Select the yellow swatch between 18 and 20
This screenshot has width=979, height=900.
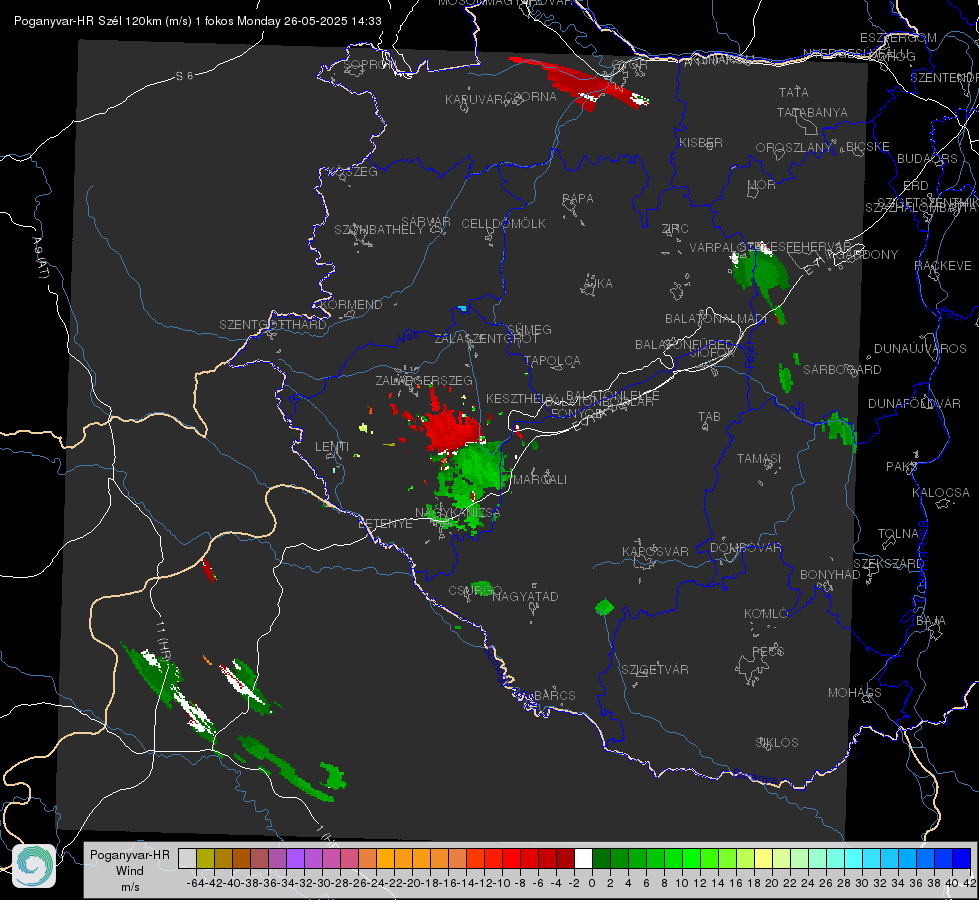(x=763, y=859)
